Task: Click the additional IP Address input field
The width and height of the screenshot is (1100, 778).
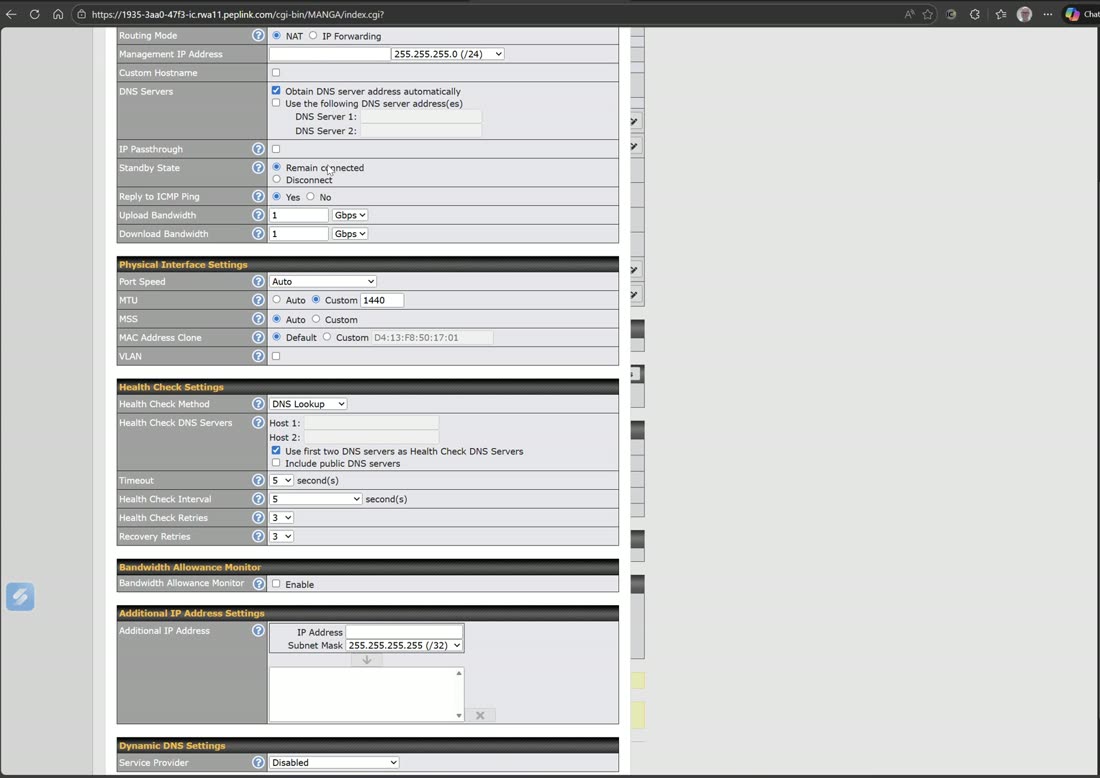Action: 404,631
